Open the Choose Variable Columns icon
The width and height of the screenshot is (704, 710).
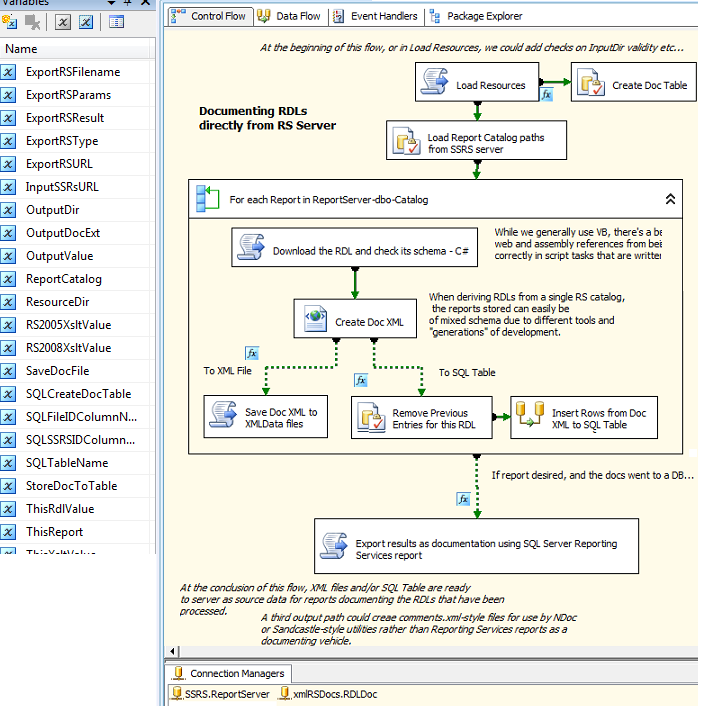116,22
